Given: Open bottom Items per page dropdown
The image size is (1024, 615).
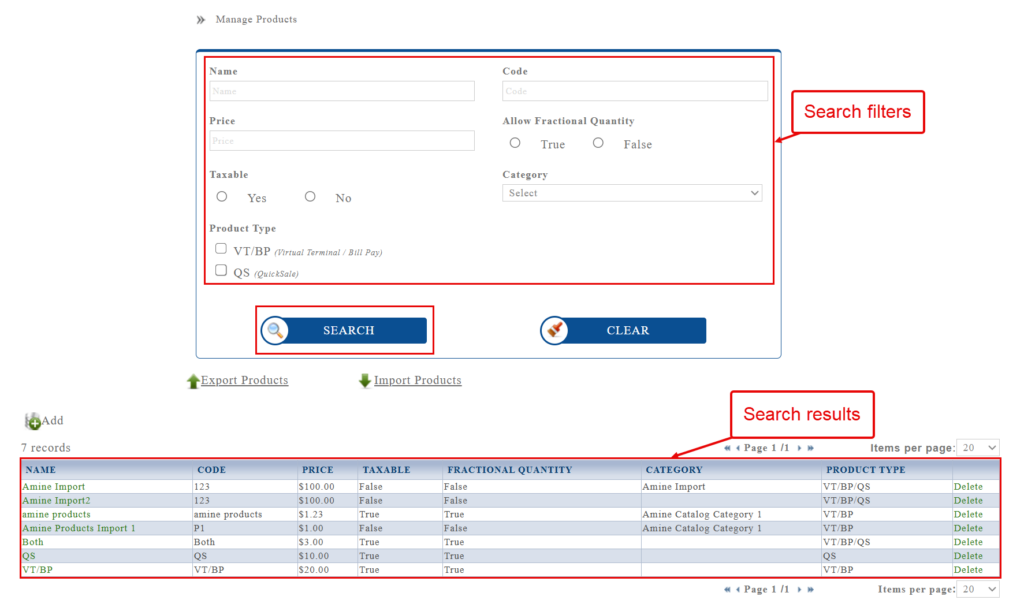Looking at the screenshot, I should 977,590.
